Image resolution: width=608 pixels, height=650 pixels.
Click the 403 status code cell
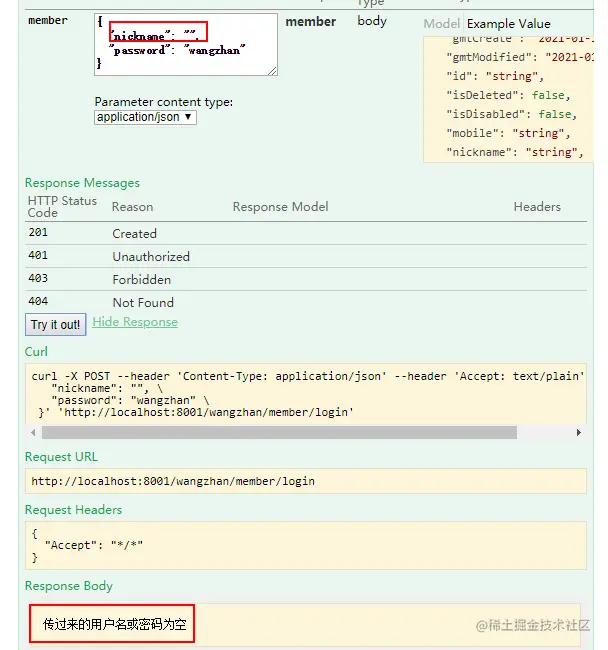[x=38, y=278]
